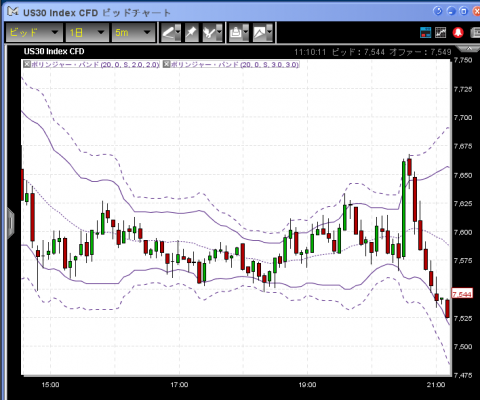Click the gray panel icon at far right of toolbar

475,32
